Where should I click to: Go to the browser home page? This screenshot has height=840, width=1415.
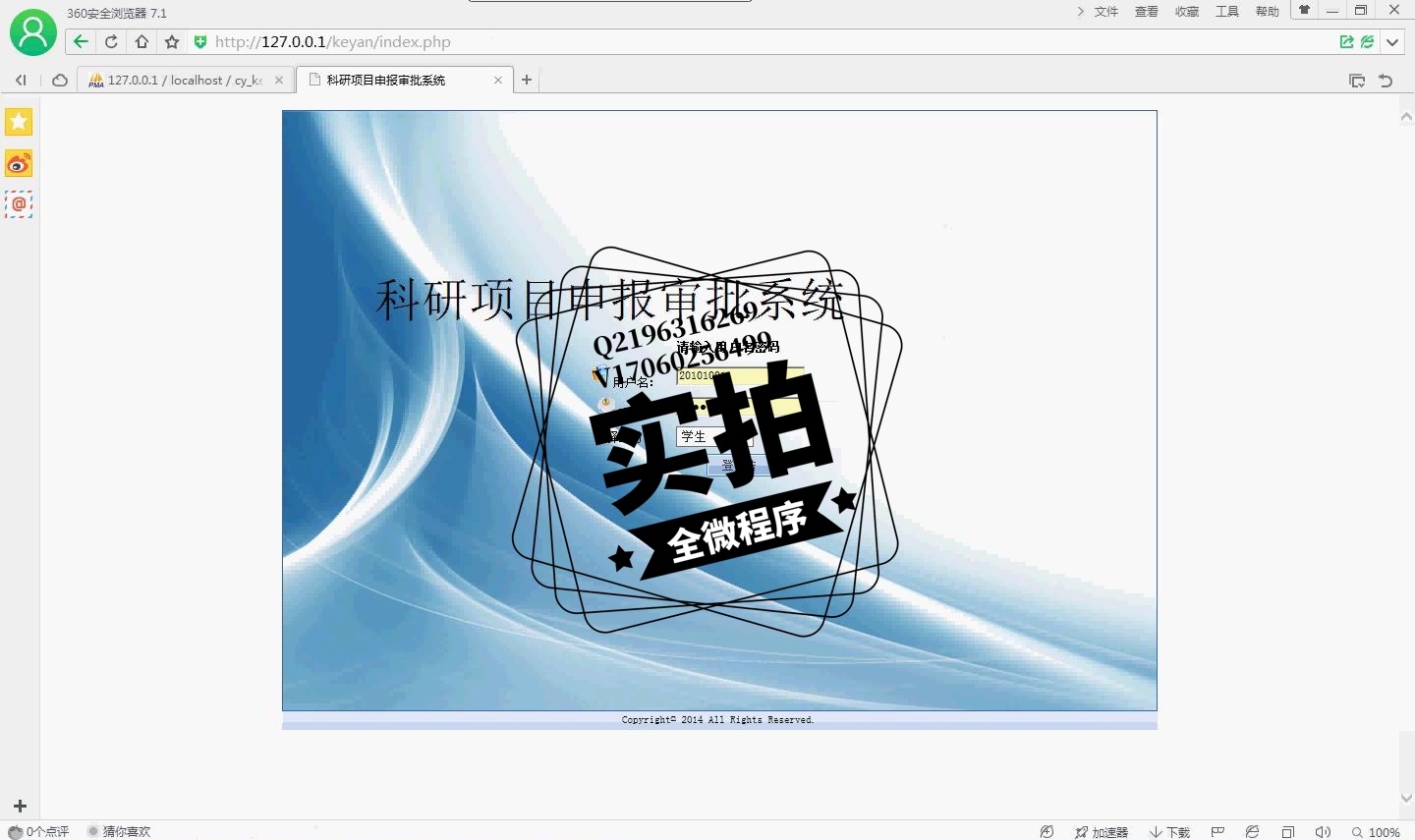[141, 41]
